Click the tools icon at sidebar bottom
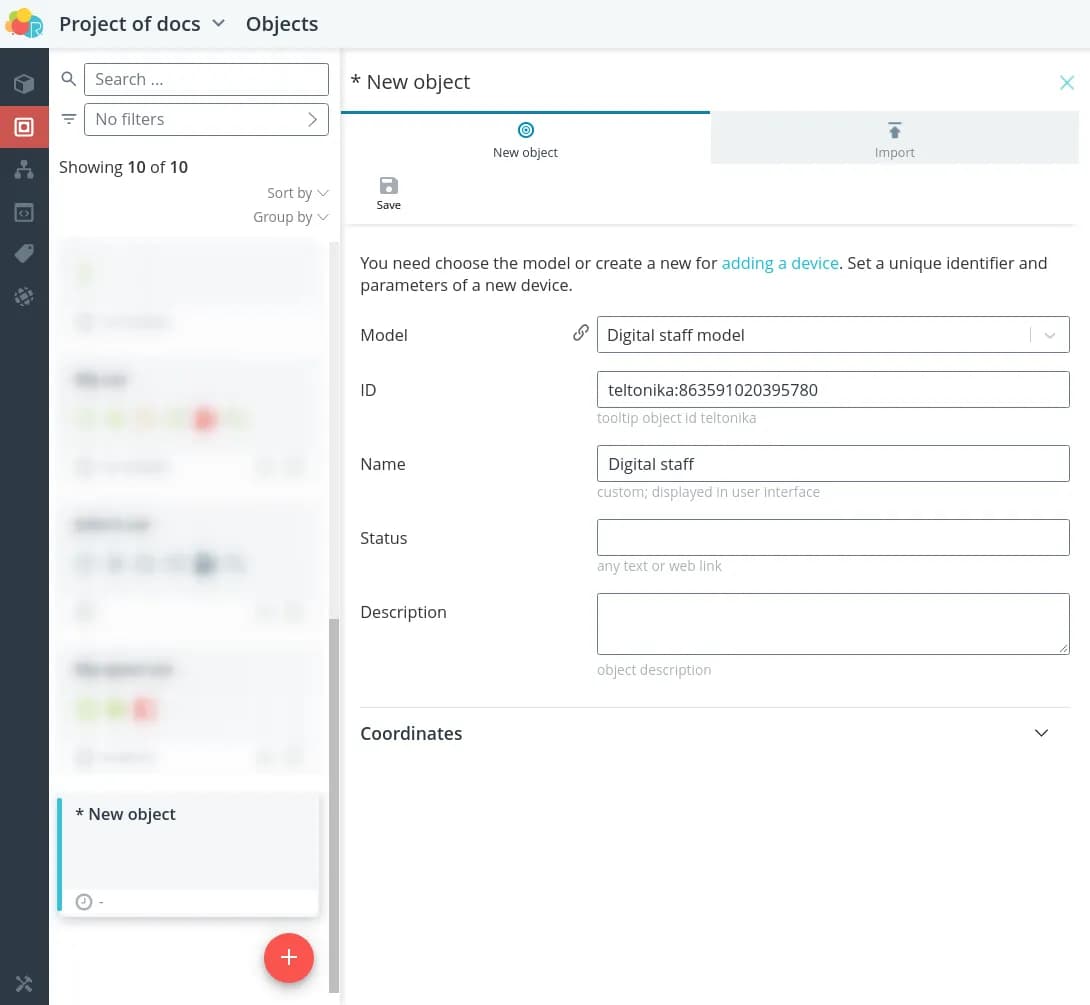 [x=24, y=984]
